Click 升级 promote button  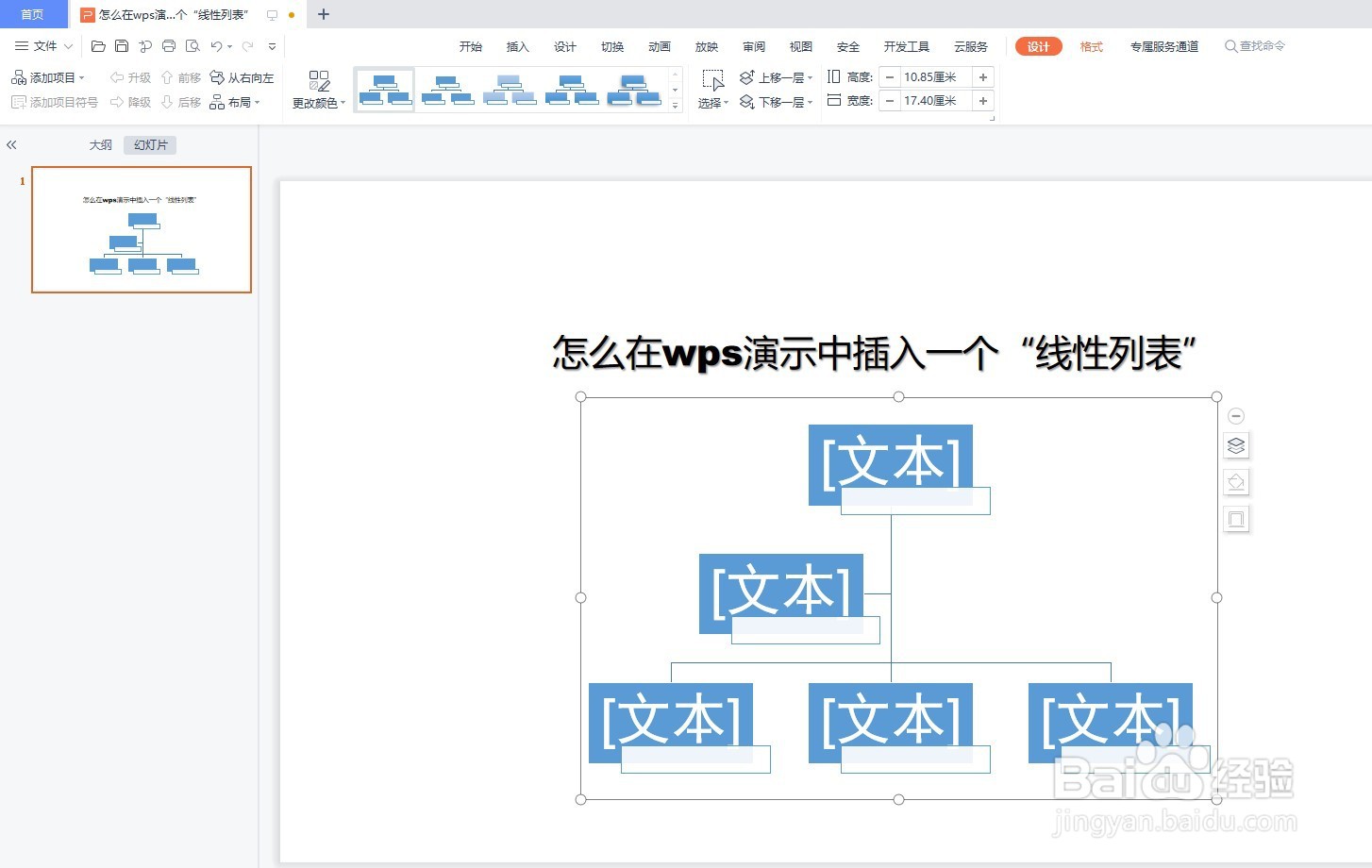tap(130, 77)
